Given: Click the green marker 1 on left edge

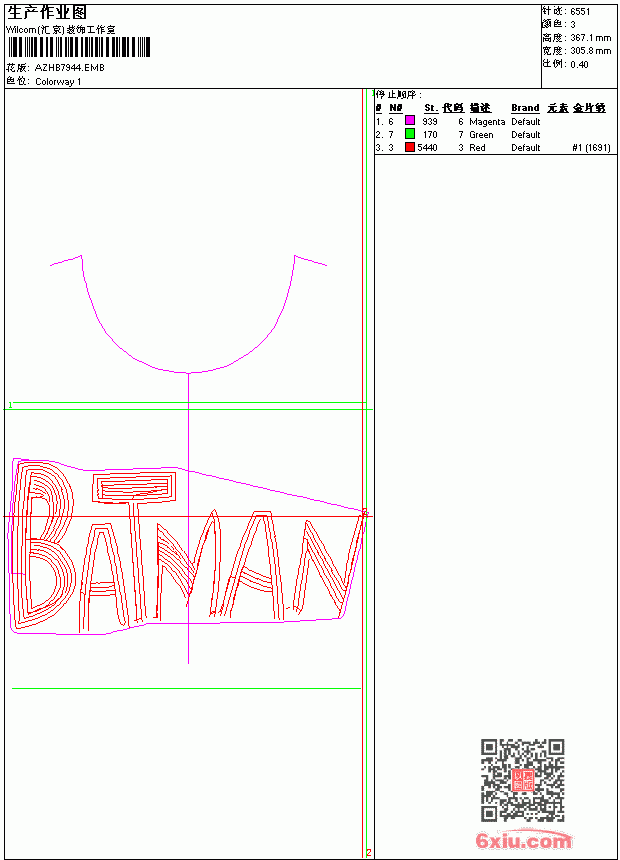Looking at the screenshot, I should [x=10, y=405].
